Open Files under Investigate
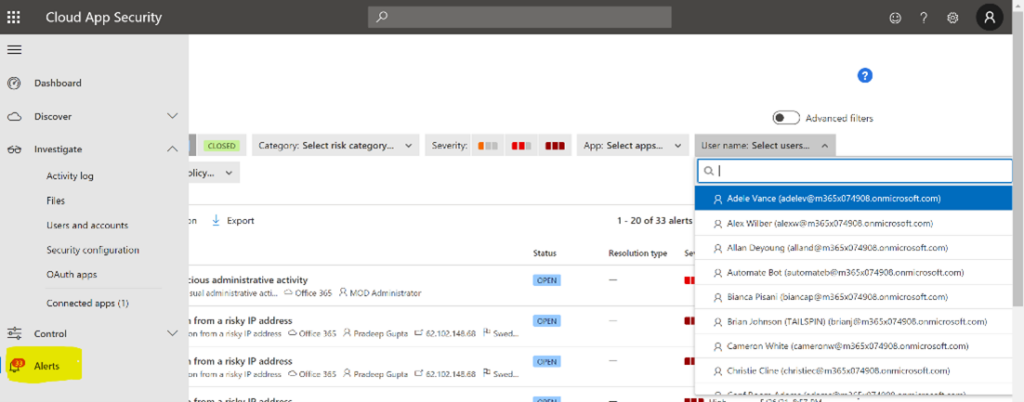The image size is (1024, 402). click(x=56, y=201)
